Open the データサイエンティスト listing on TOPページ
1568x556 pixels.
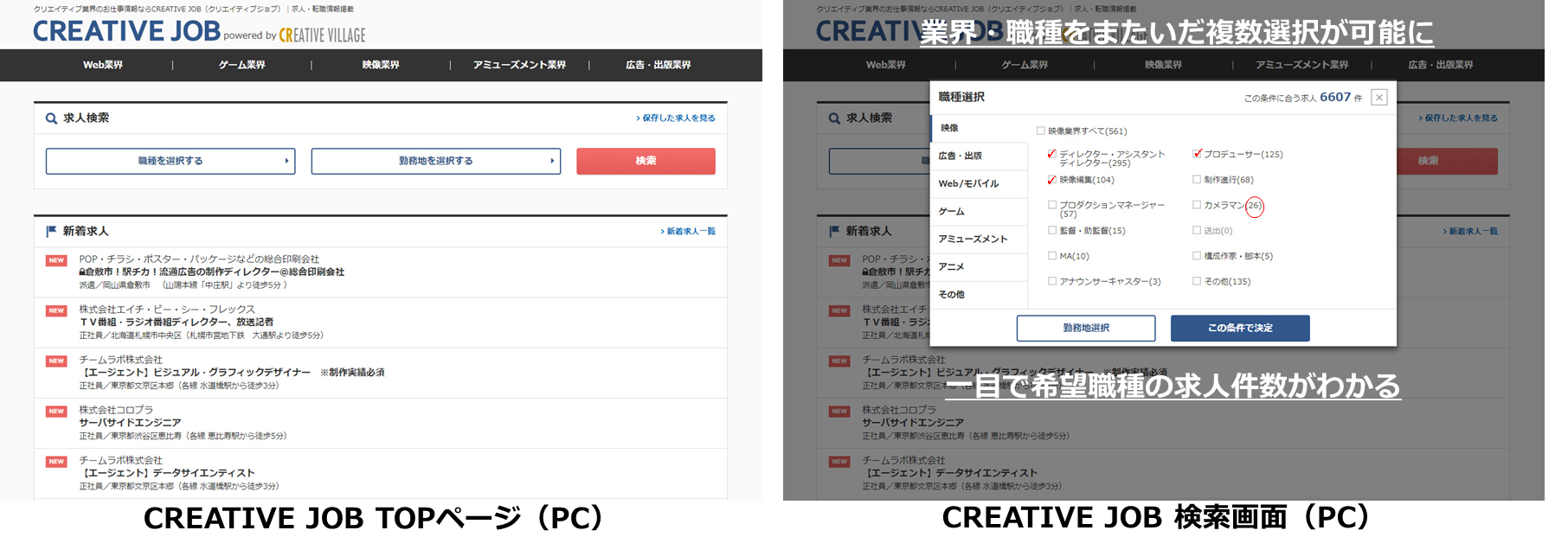[x=168, y=473]
